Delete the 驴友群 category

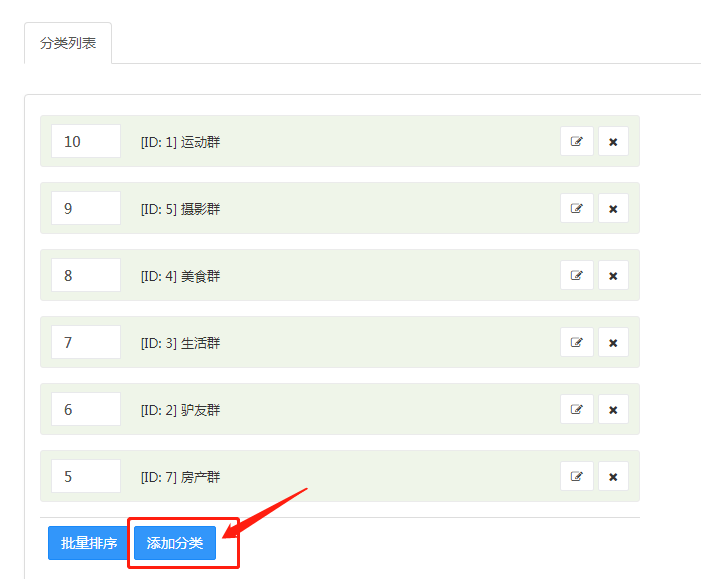[613, 410]
